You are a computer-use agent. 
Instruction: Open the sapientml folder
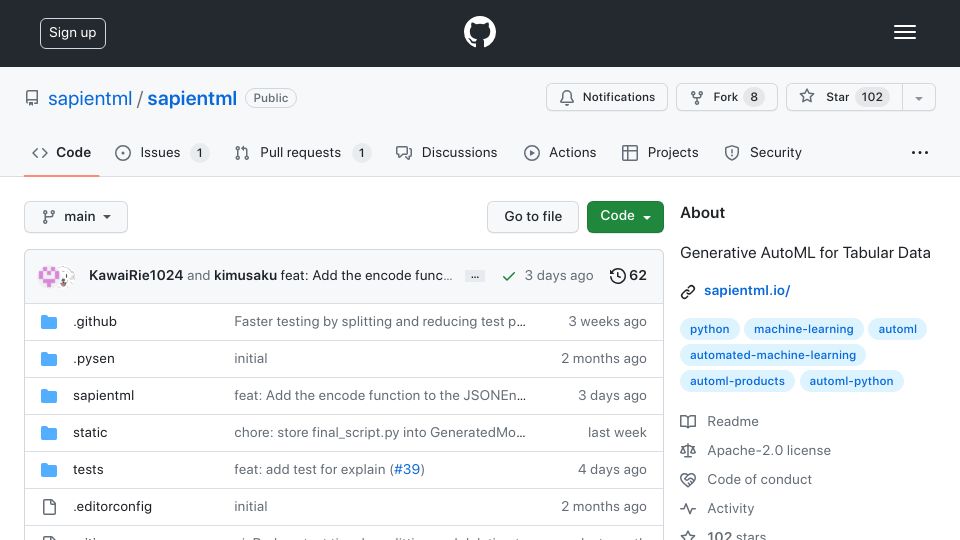(103, 396)
